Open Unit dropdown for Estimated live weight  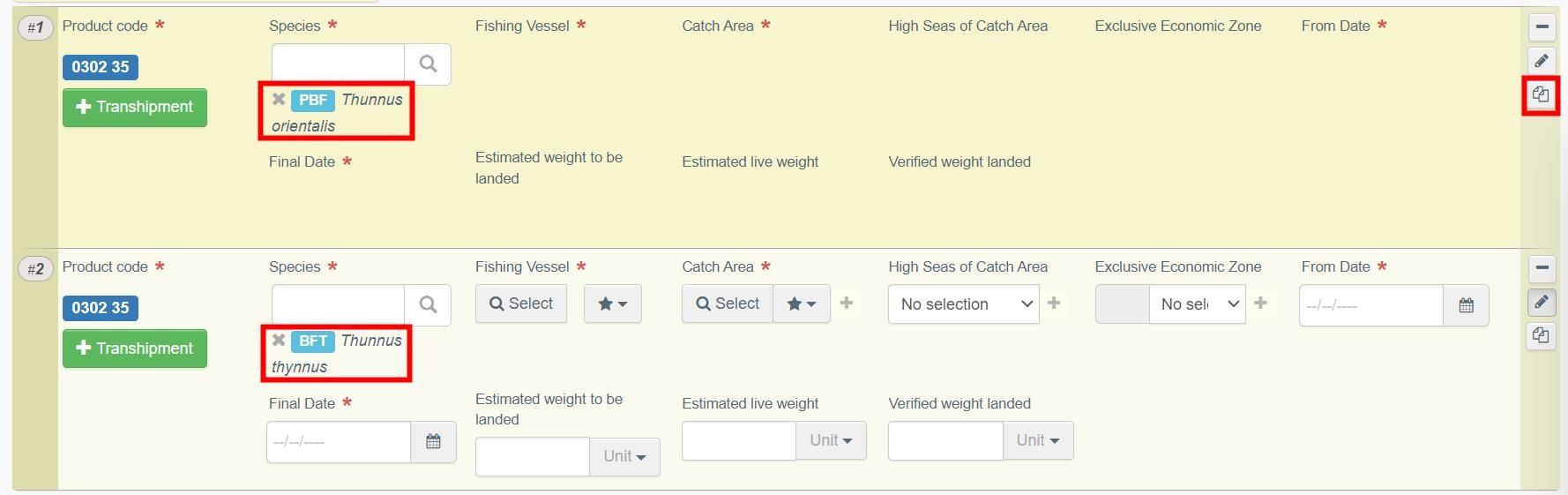(831, 440)
